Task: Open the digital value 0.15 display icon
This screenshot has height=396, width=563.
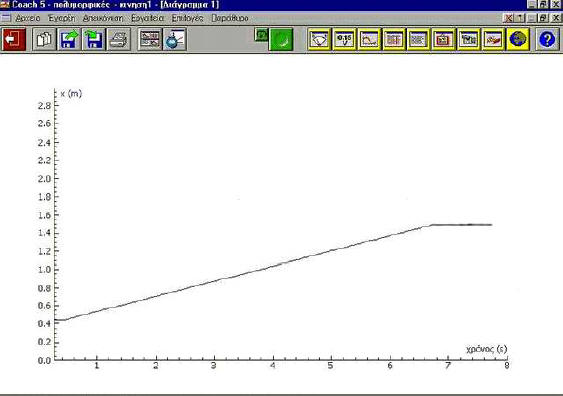Action: pyautogui.click(x=344, y=39)
